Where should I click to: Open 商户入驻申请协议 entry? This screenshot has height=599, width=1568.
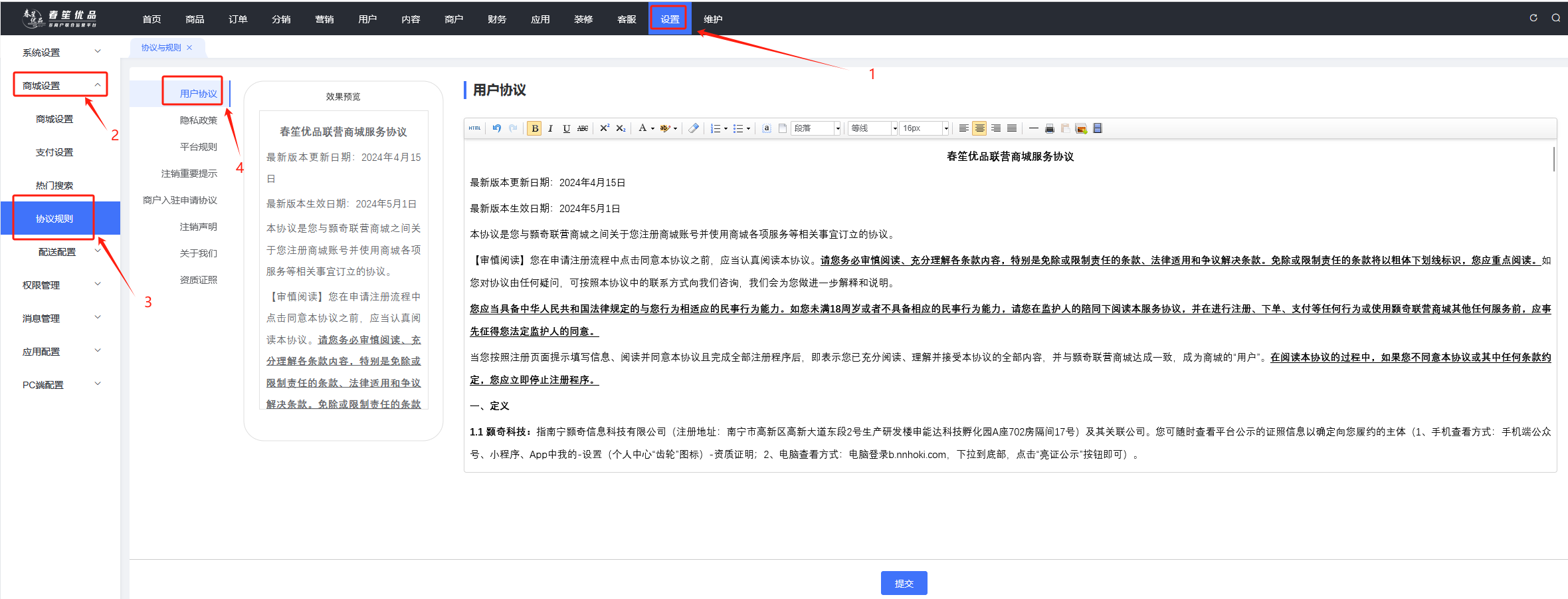pyautogui.click(x=180, y=200)
